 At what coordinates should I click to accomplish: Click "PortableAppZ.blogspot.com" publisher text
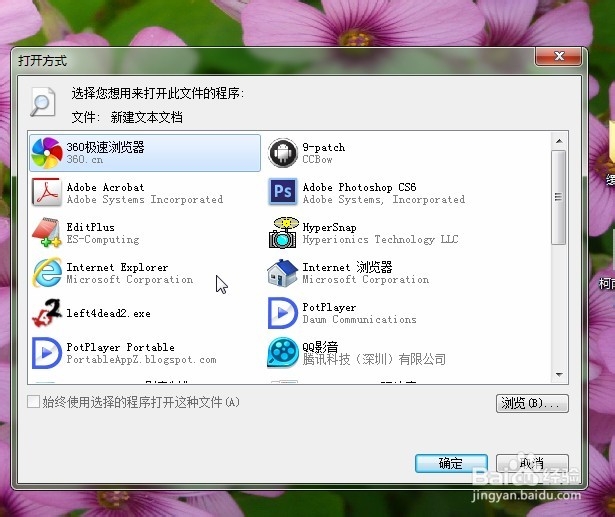[142, 359]
